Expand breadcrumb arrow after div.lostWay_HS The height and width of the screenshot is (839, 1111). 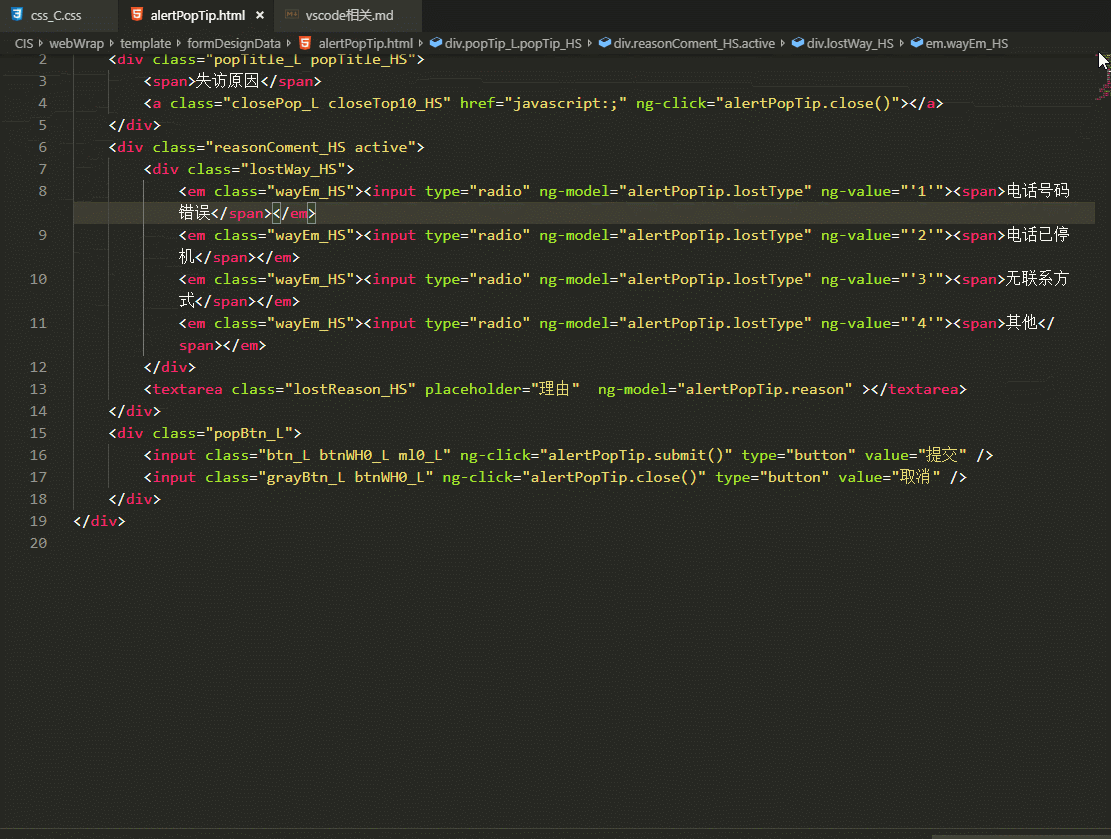pos(901,43)
